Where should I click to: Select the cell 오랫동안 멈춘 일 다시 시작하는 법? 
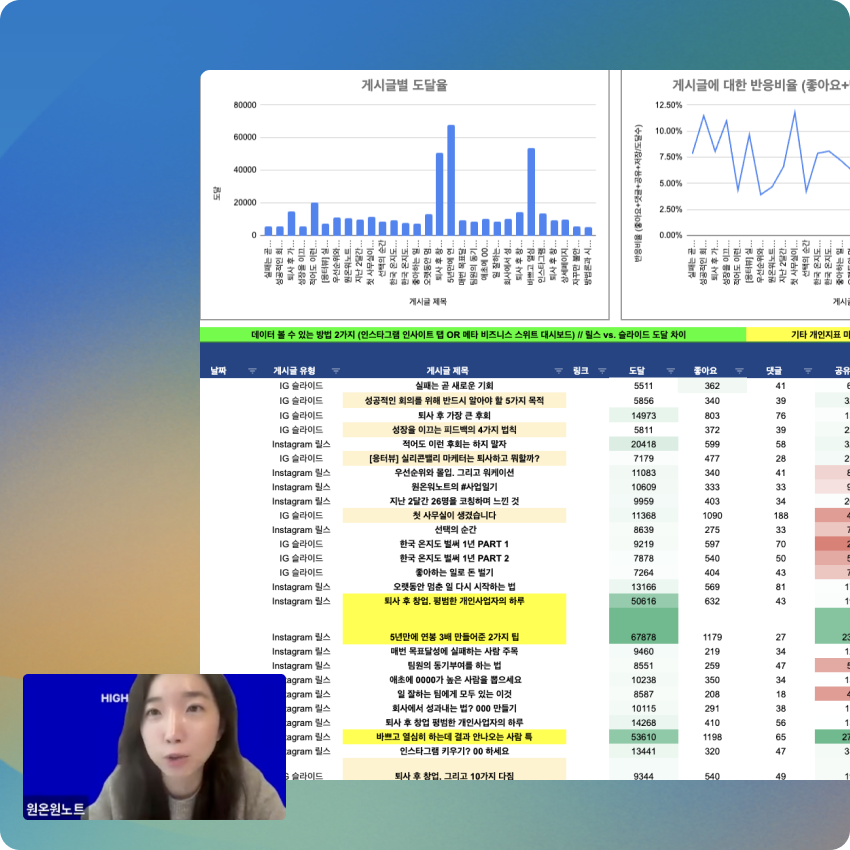[454, 587]
